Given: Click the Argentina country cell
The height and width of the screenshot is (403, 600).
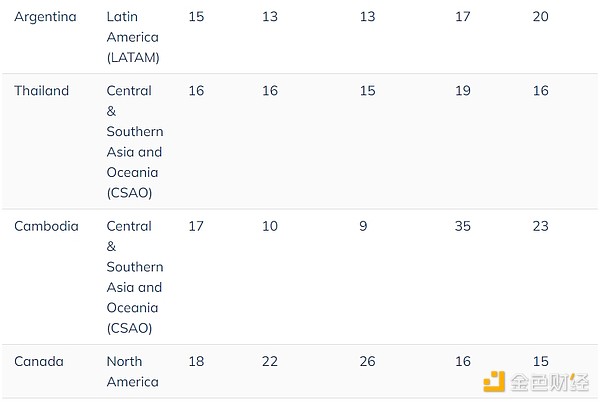Looking at the screenshot, I should (45, 16).
